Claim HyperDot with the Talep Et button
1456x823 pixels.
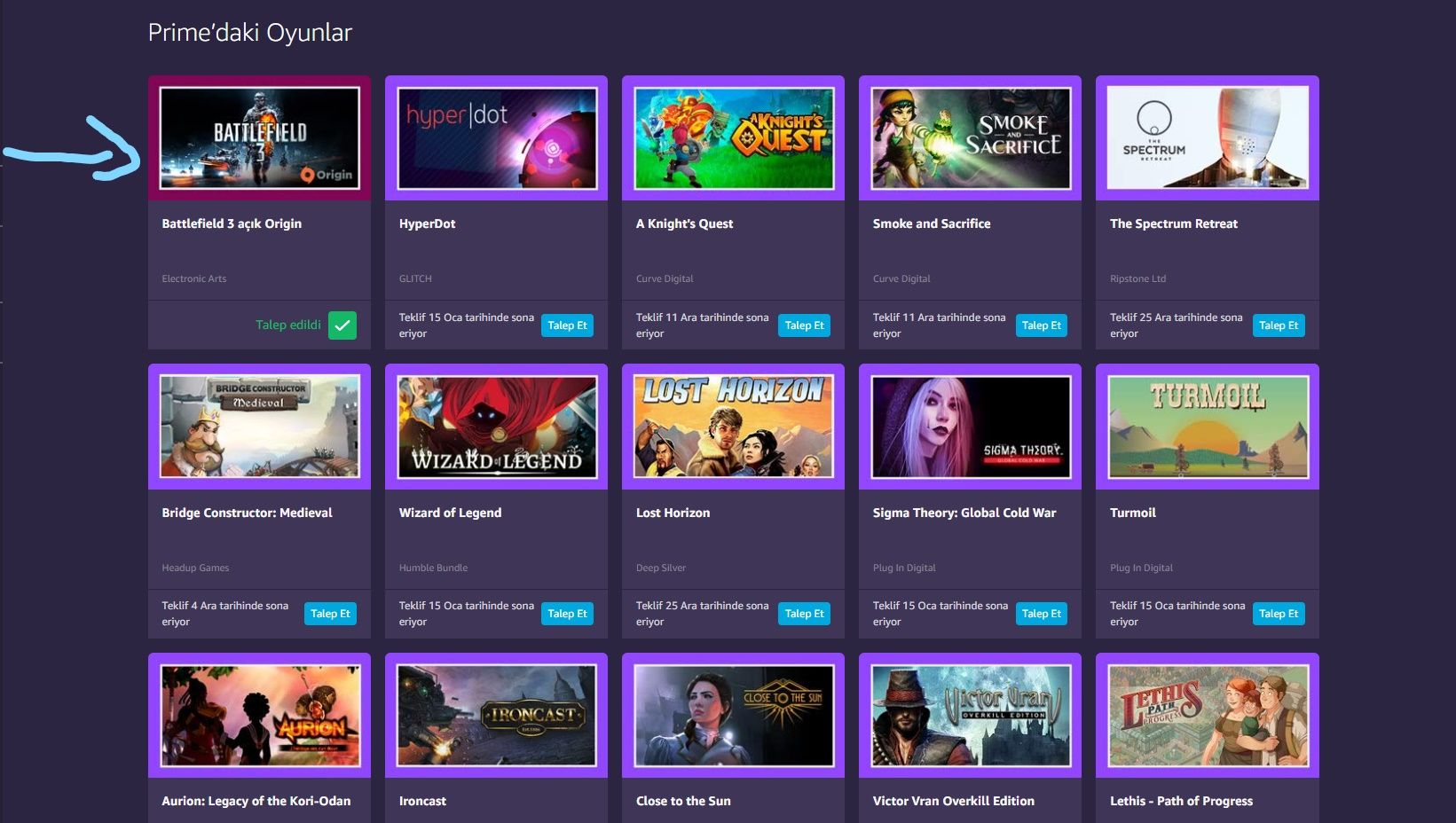coord(568,325)
